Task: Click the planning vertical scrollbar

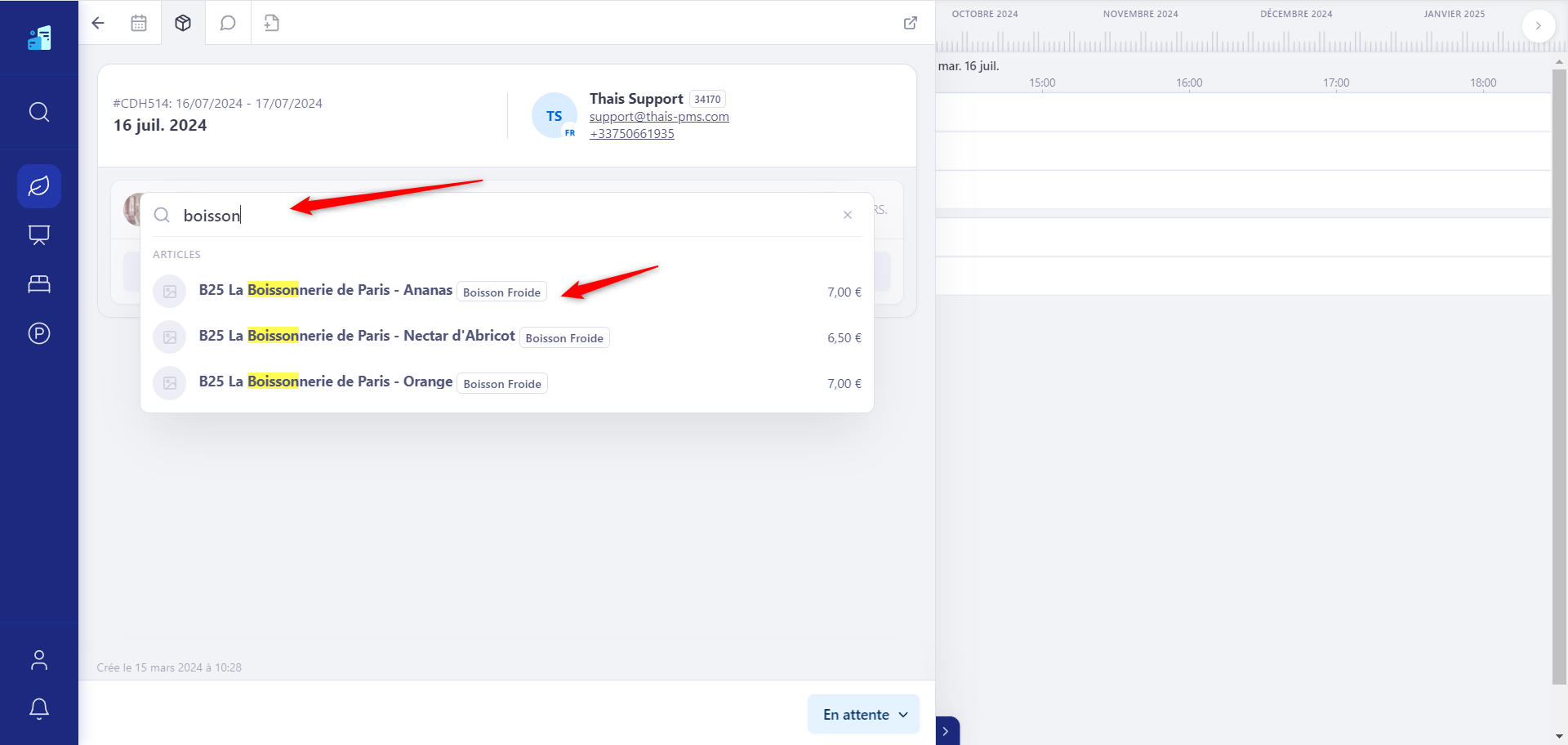Action: point(1560,376)
